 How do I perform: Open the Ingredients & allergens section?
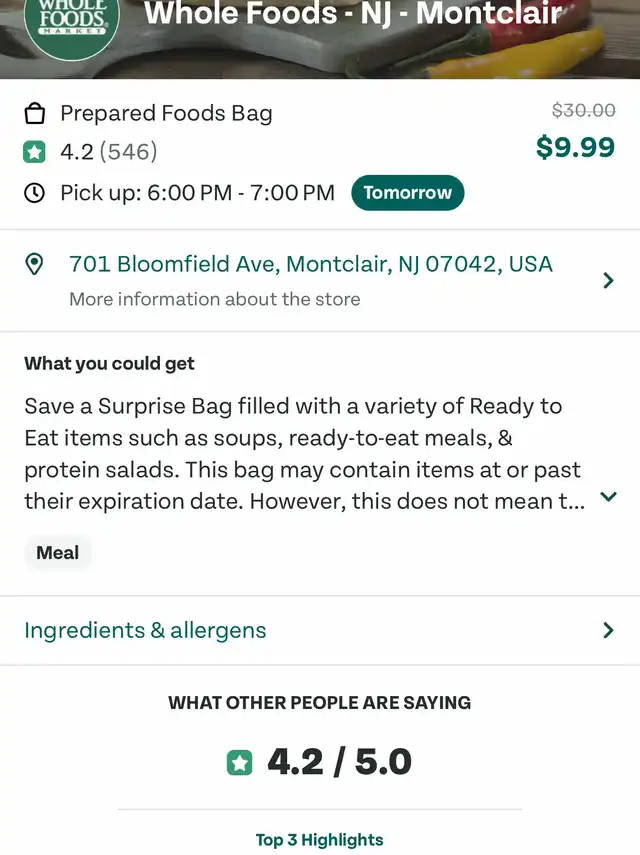tap(145, 630)
